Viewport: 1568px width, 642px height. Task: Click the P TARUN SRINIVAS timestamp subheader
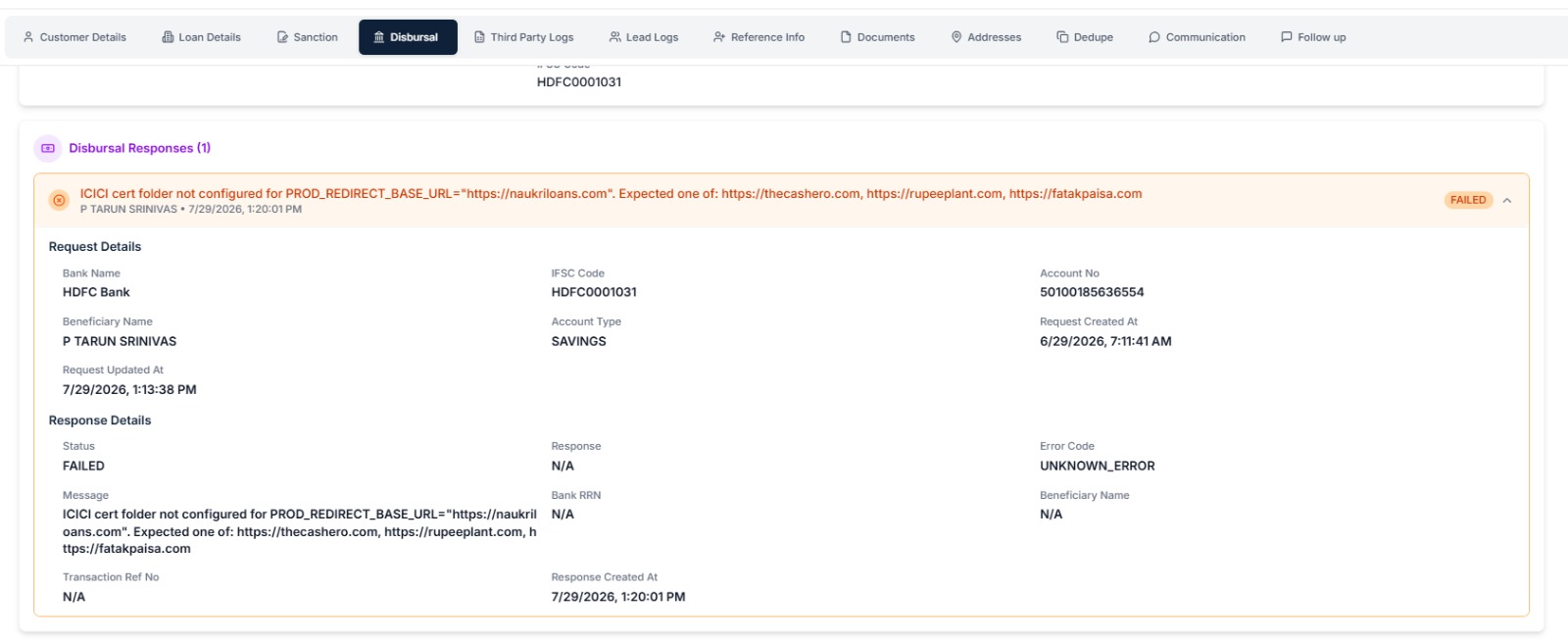pos(191,210)
